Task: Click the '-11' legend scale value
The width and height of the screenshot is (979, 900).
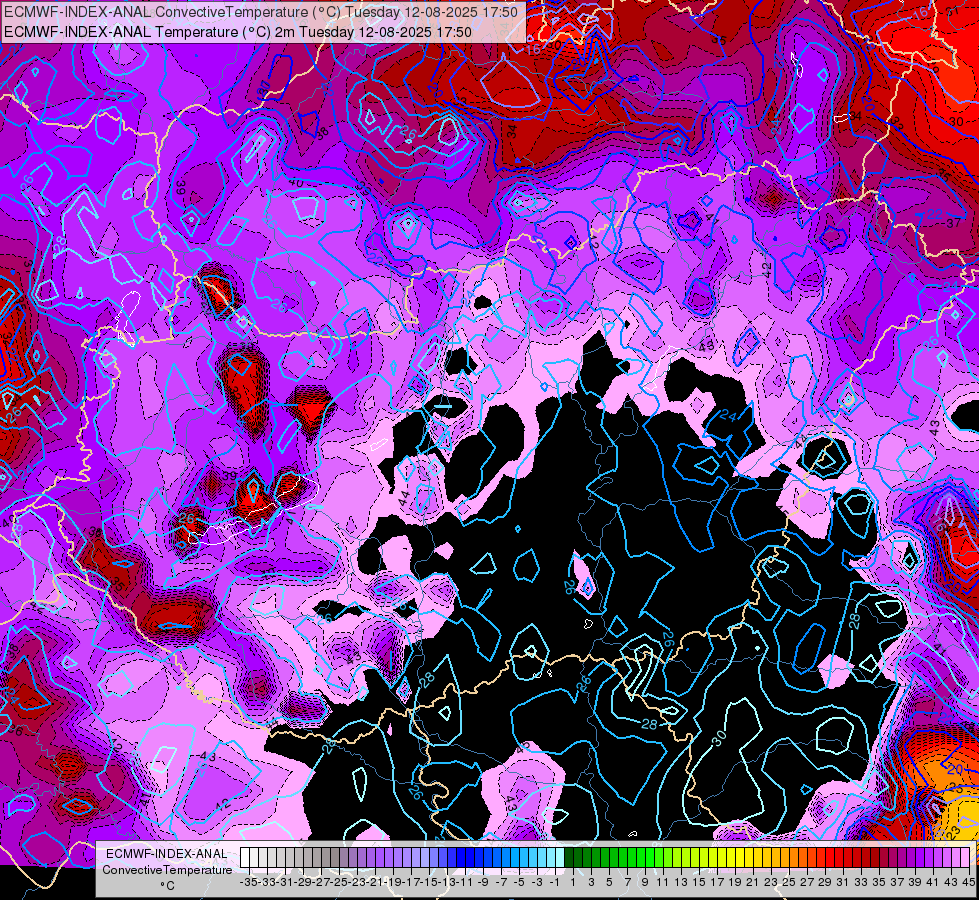Action: tap(465, 882)
